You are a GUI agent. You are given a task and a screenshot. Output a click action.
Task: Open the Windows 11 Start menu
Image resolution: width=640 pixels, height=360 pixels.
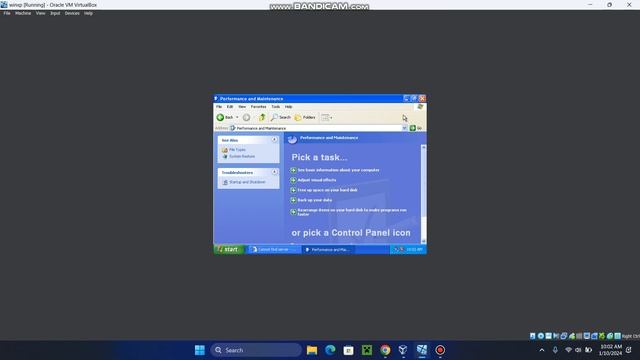(200, 350)
